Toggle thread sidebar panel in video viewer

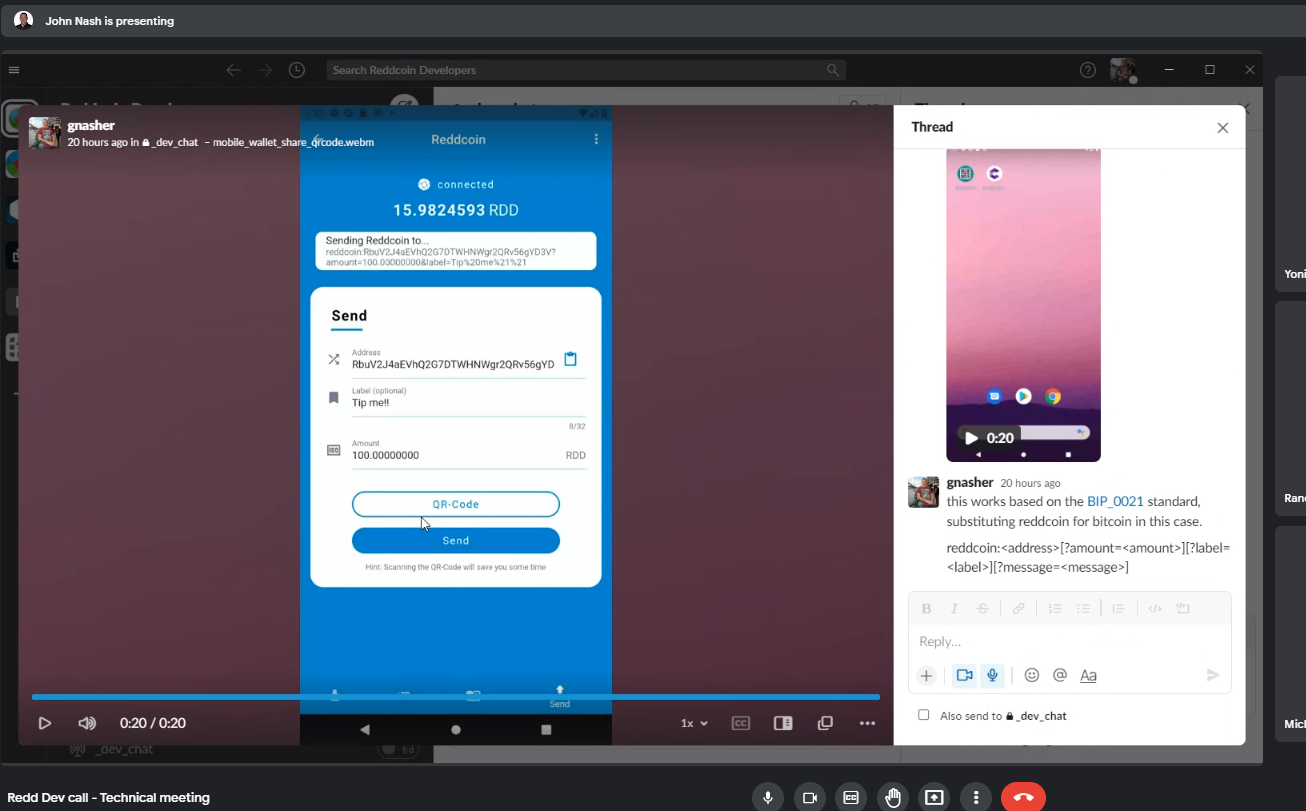click(x=783, y=723)
